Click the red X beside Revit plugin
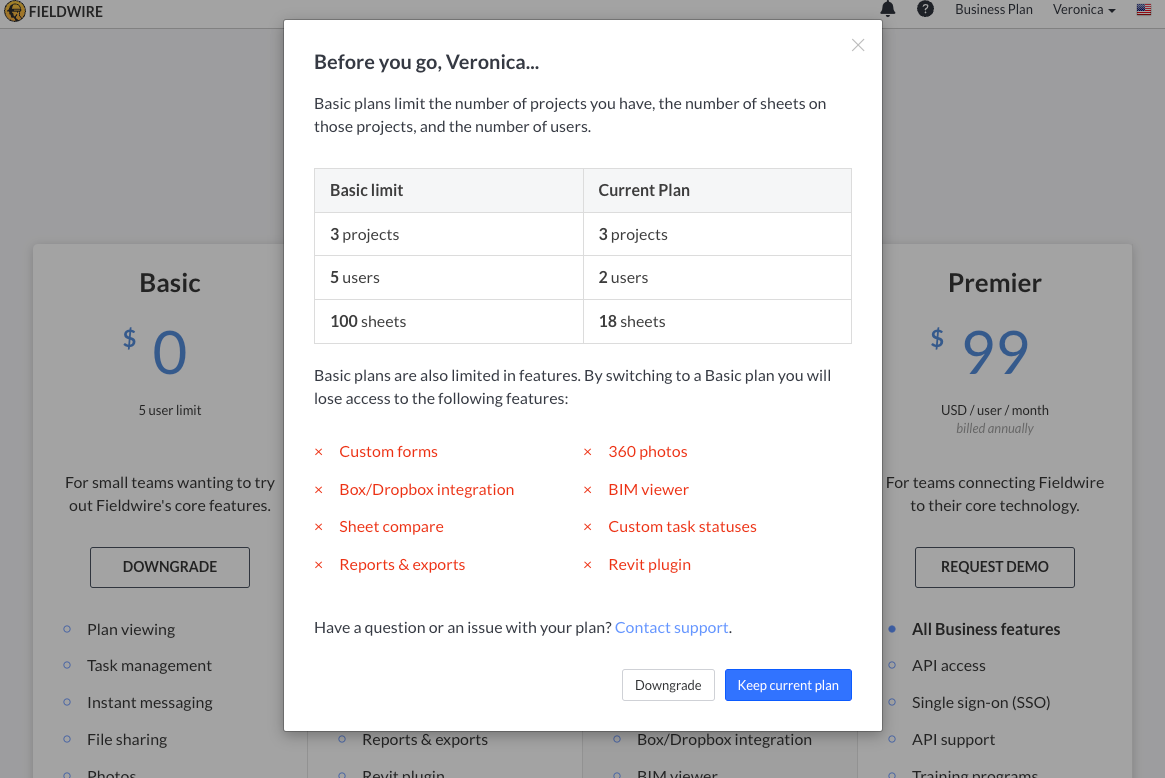Image resolution: width=1165 pixels, height=778 pixels. tap(588, 565)
